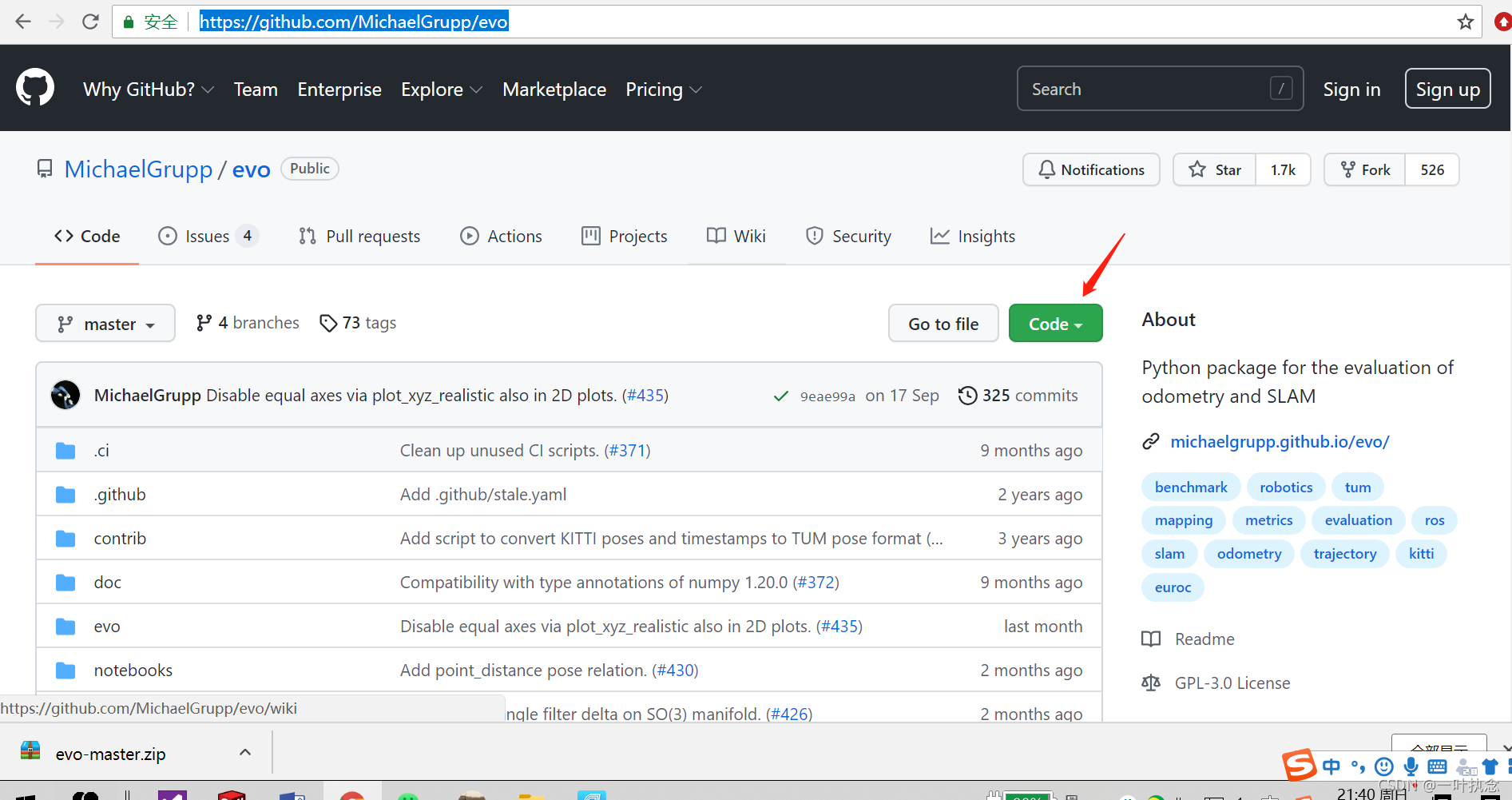Screen dimensions: 1512x800
Task: Click the Go to file button
Action: (x=943, y=324)
